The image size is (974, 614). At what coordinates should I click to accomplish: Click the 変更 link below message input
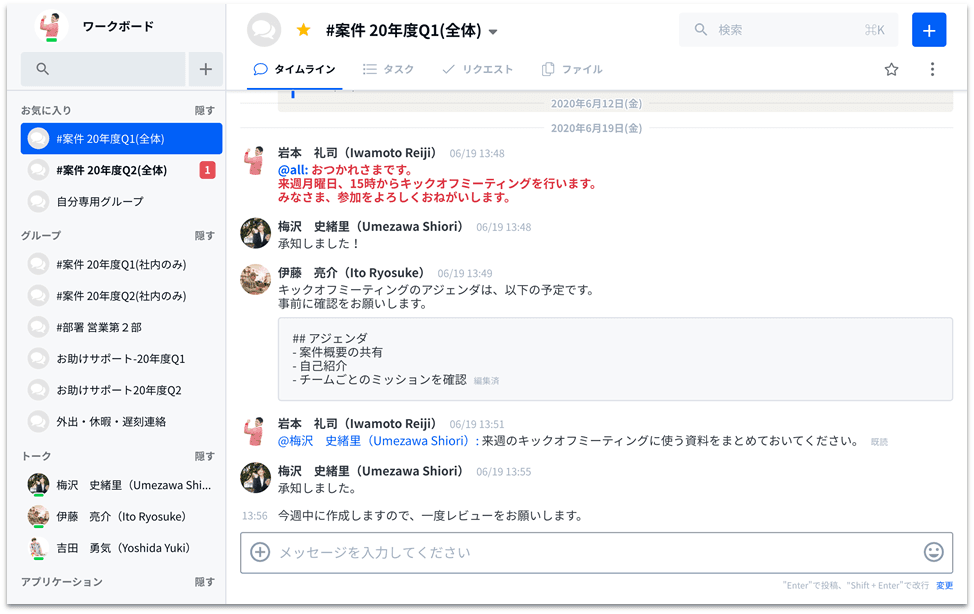(x=944, y=585)
